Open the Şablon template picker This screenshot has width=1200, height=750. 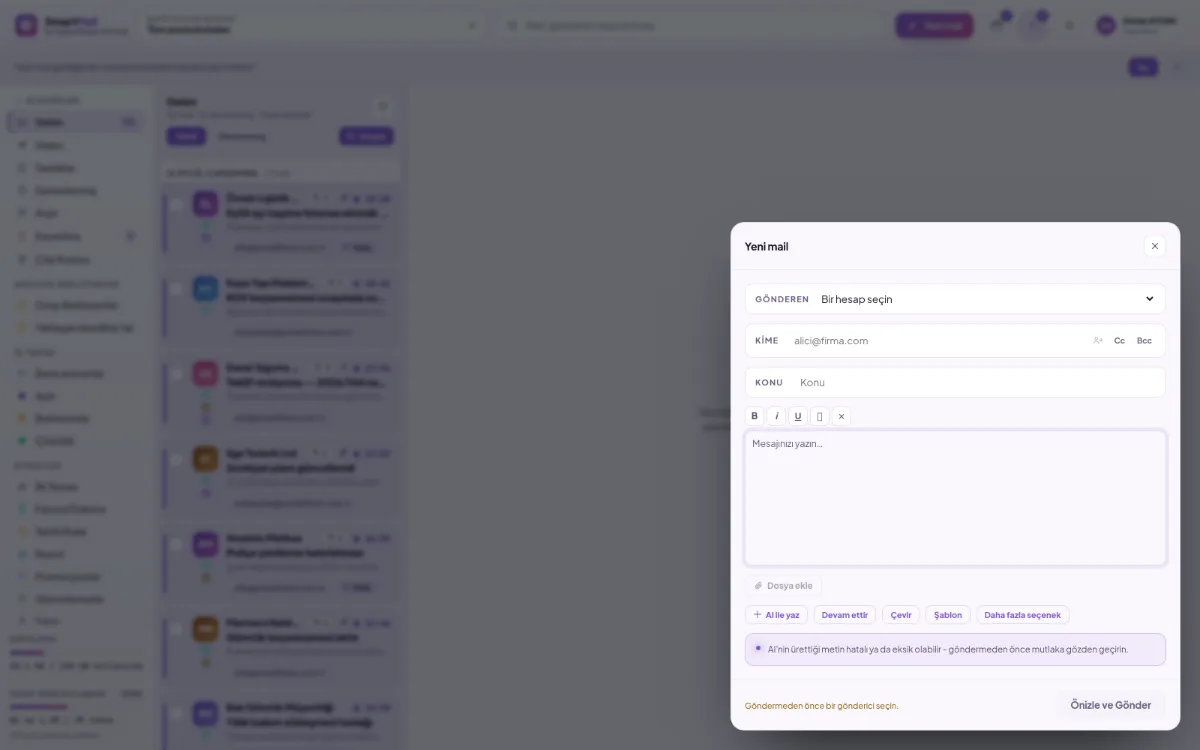click(x=948, y=615)
